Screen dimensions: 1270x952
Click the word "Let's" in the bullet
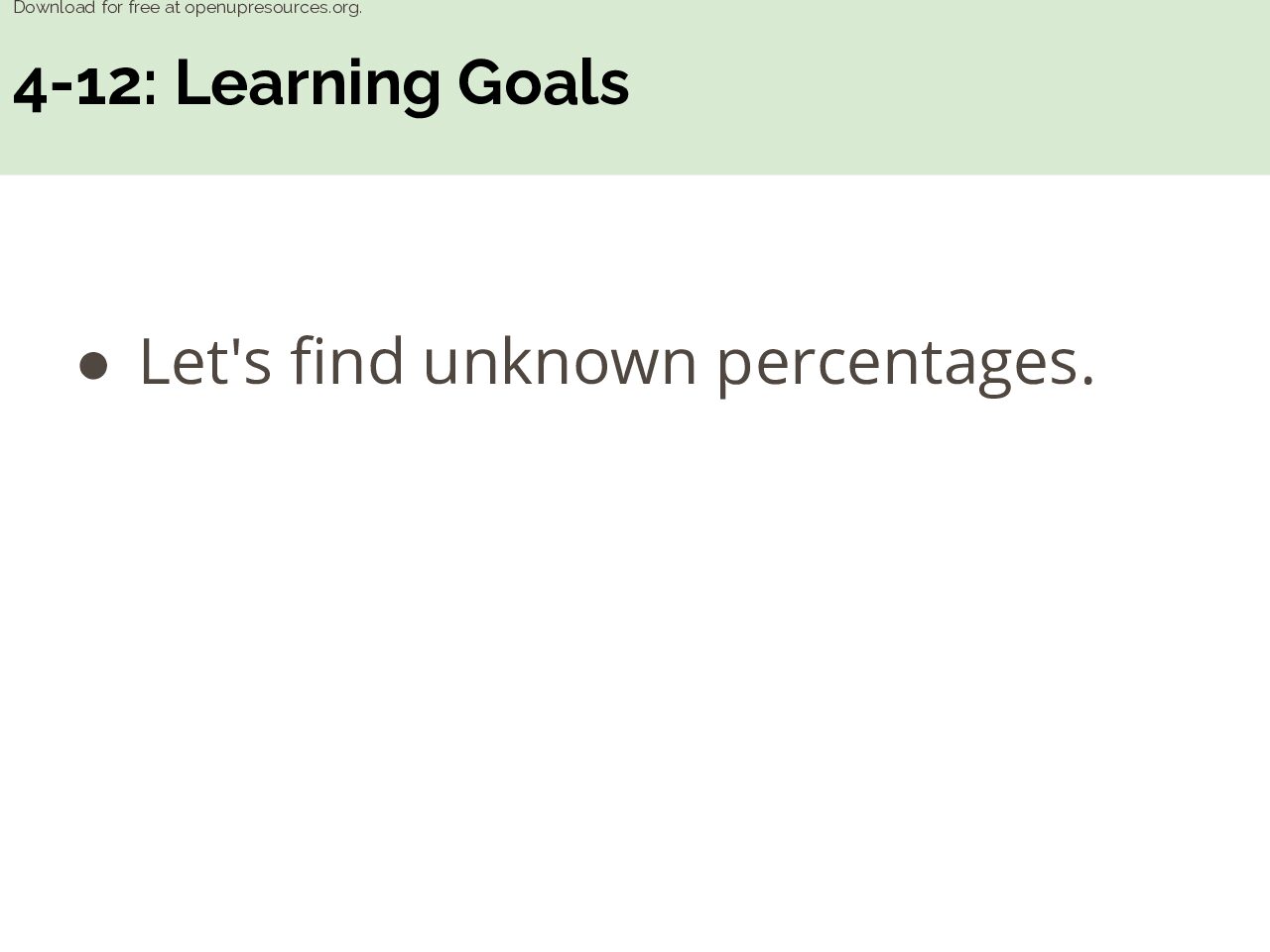(x=205, y=361)
